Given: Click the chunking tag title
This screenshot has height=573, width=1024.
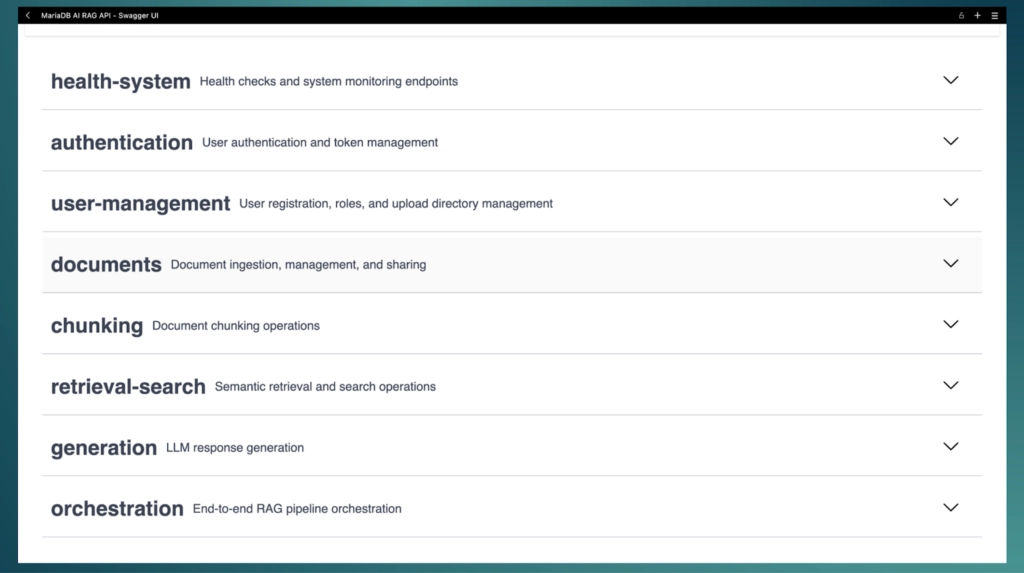Looking at the screenshot, I should coord(97,326).
